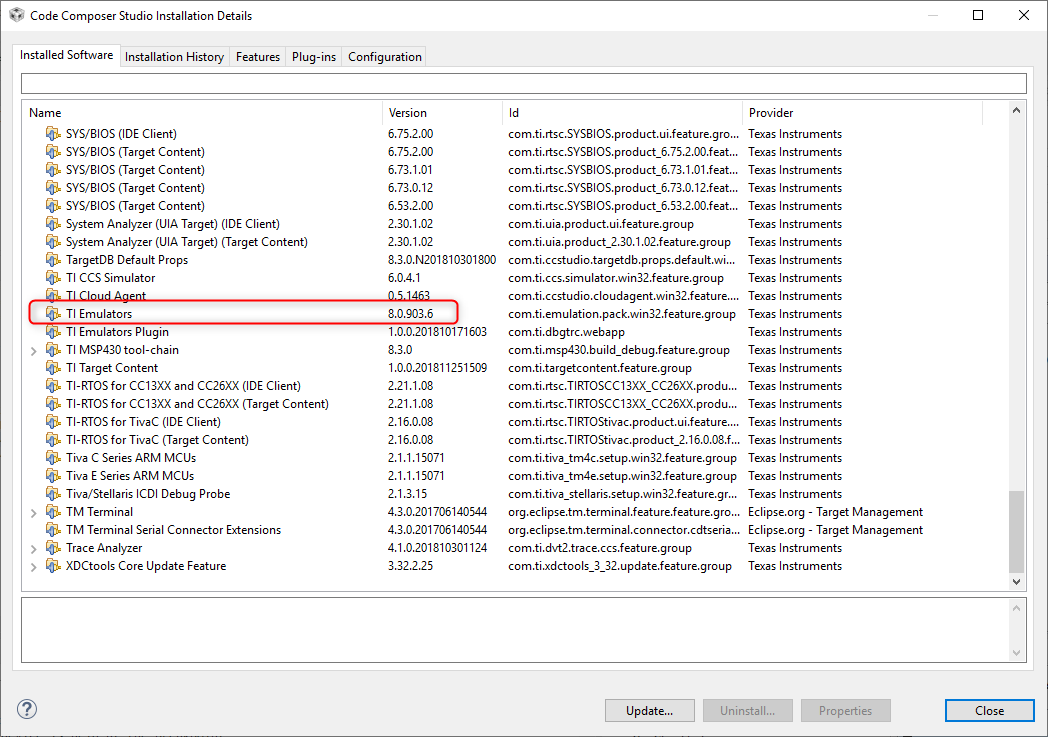Click icon of System Analyzer (UIA Target) (Target Content)
This screenshot has height=737, width=1048.
pyautogui.click(x=53, y=242)
